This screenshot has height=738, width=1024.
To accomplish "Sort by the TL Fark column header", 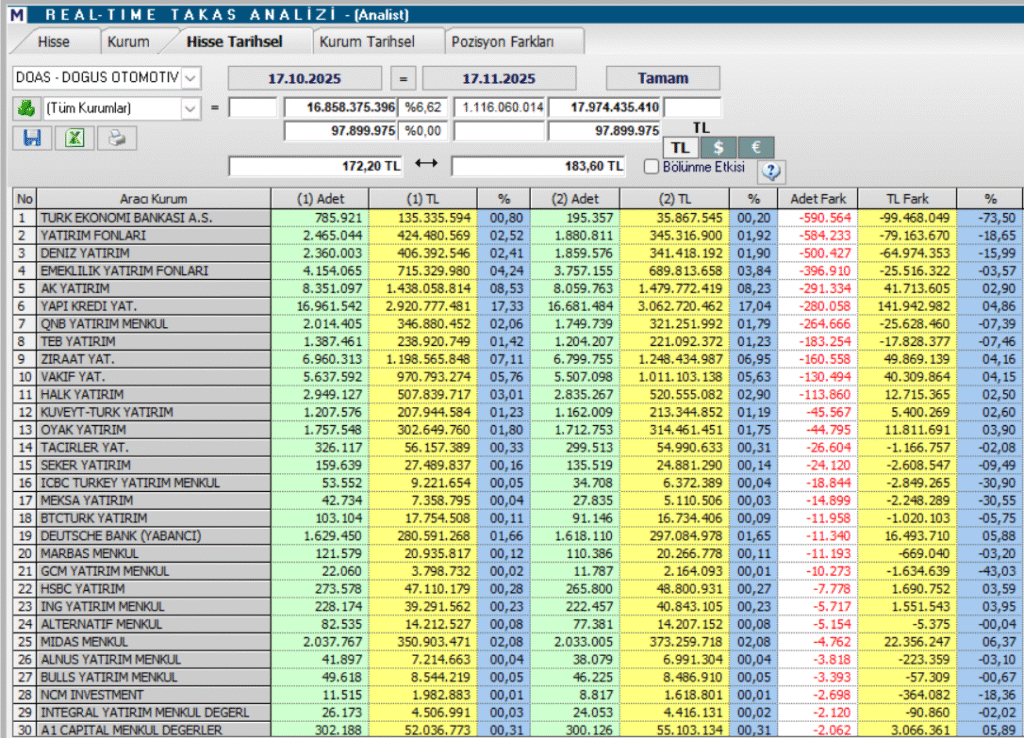I will coord(907,199).
